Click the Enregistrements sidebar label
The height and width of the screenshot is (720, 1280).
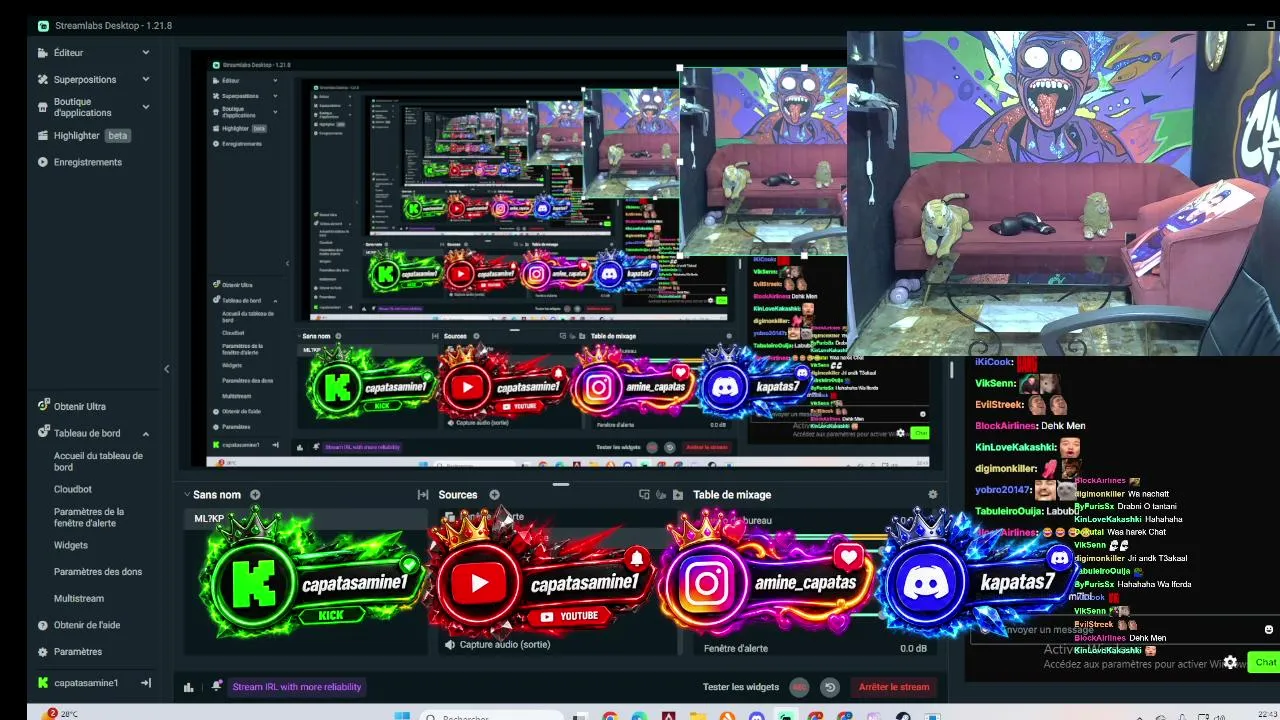pyautogui.click(x=88, y=162)
